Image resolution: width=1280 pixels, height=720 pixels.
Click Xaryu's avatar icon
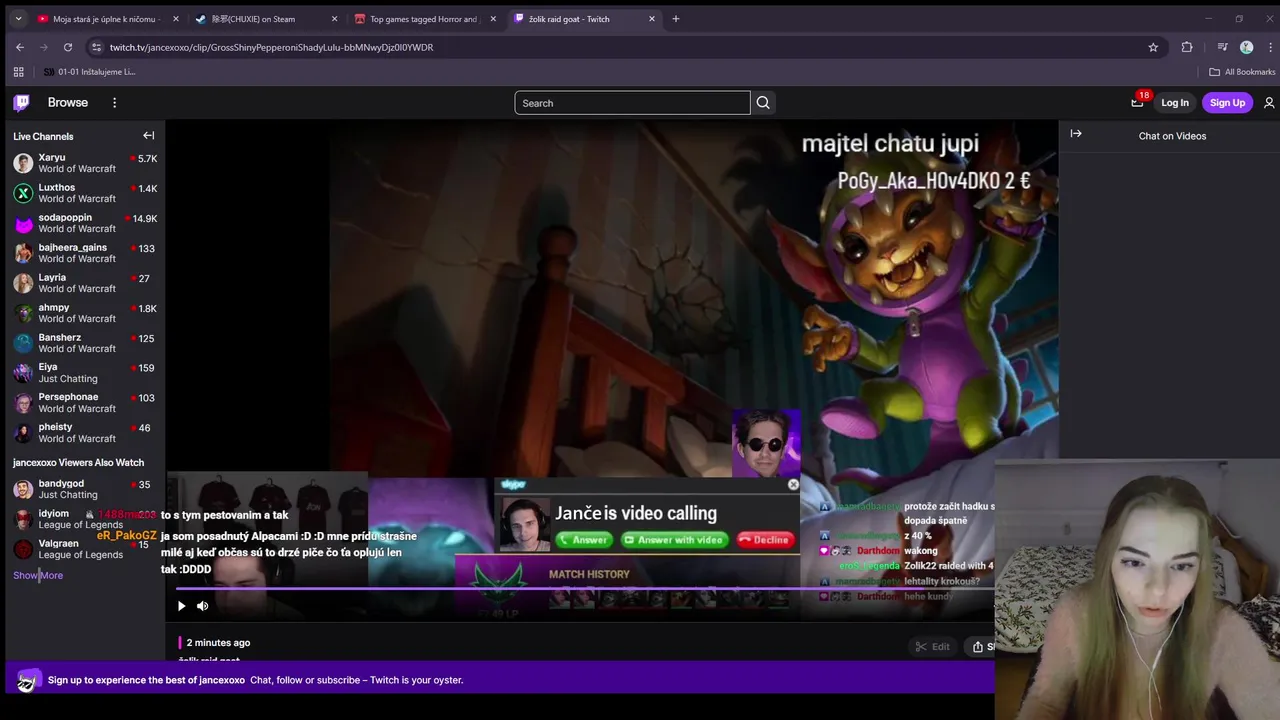[x=23, y=163]
